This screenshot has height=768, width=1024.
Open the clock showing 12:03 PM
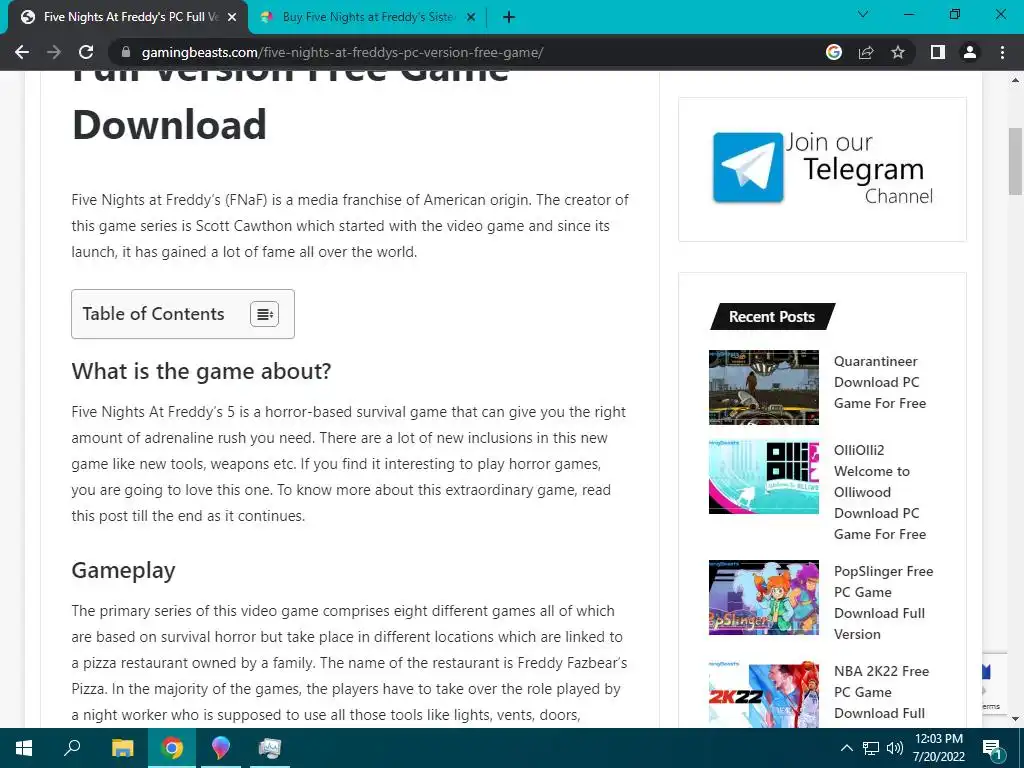coord(938,748)
